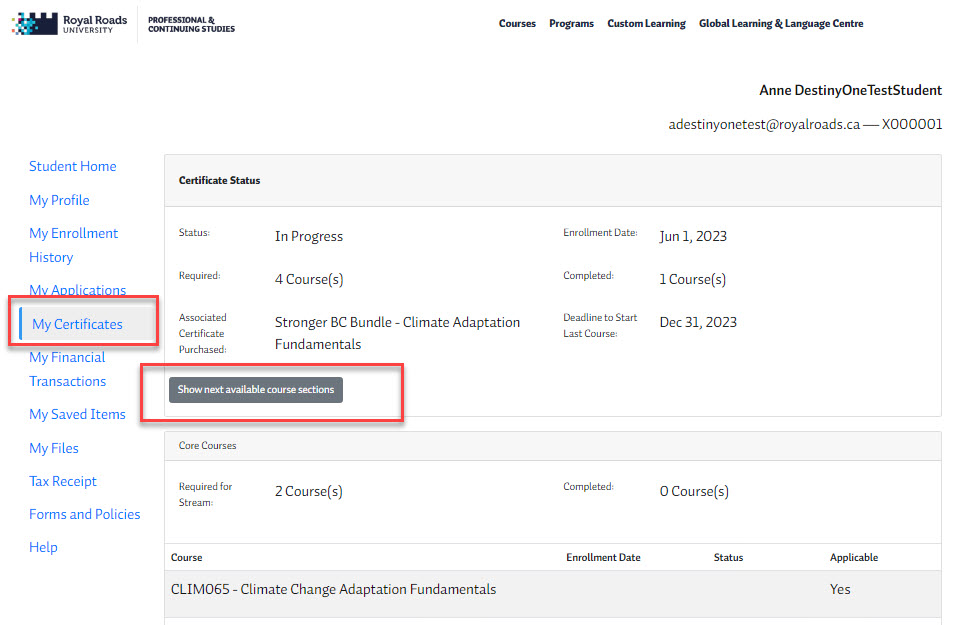
Task: Click the 1 Course(s) completed value
Action: click(693, 279)
